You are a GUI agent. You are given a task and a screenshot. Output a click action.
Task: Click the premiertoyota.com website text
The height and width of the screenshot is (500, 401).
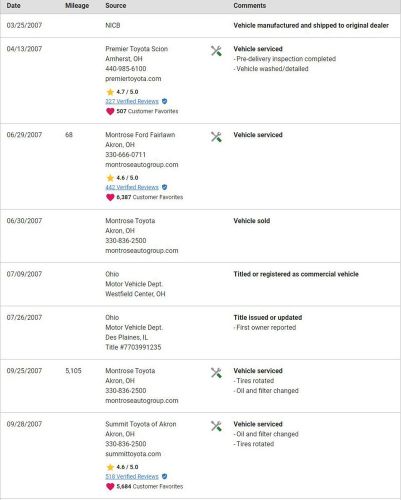tap(133, 79)
